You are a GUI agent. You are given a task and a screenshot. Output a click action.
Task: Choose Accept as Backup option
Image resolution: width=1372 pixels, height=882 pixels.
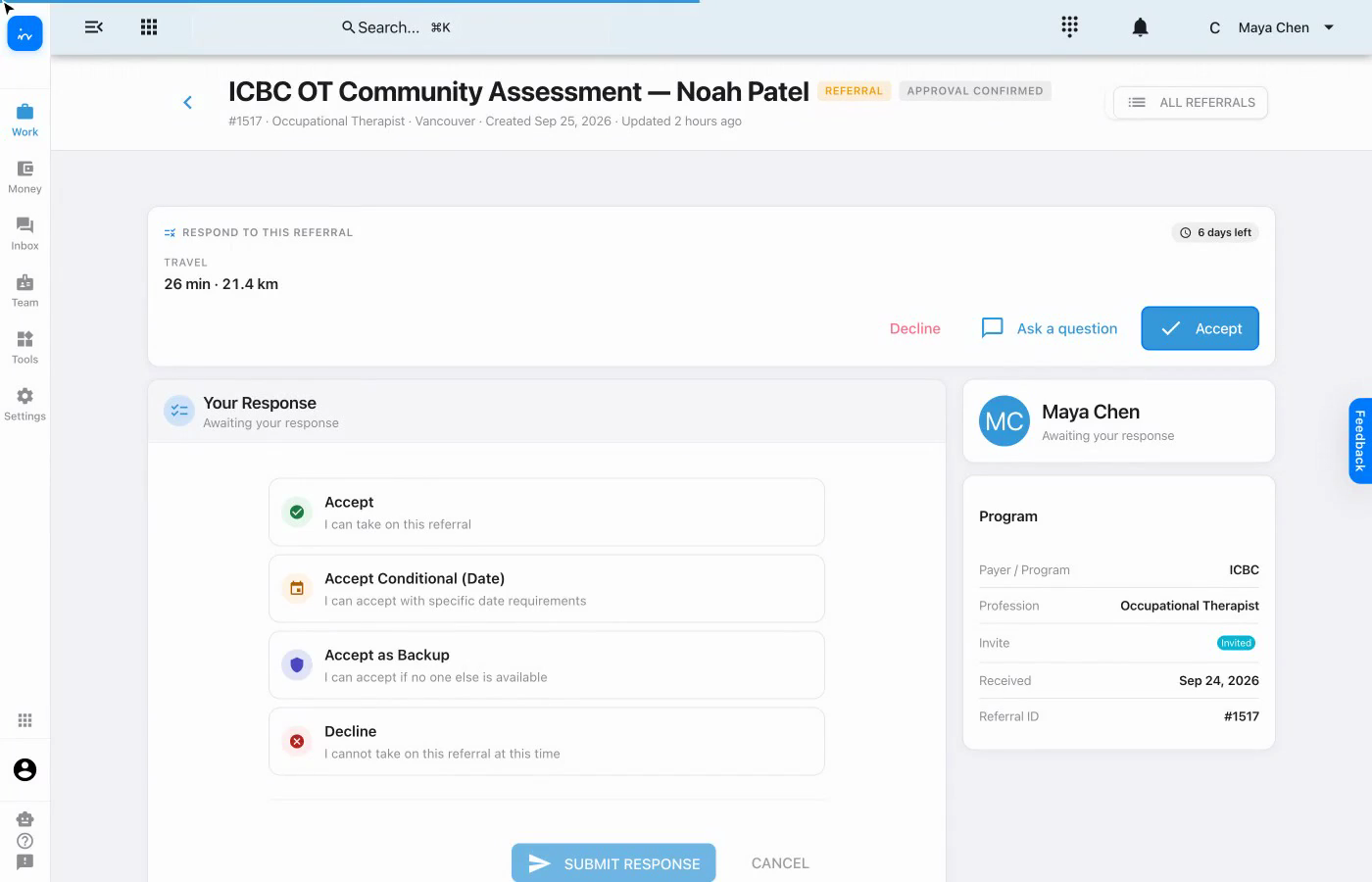click(547, 665)
